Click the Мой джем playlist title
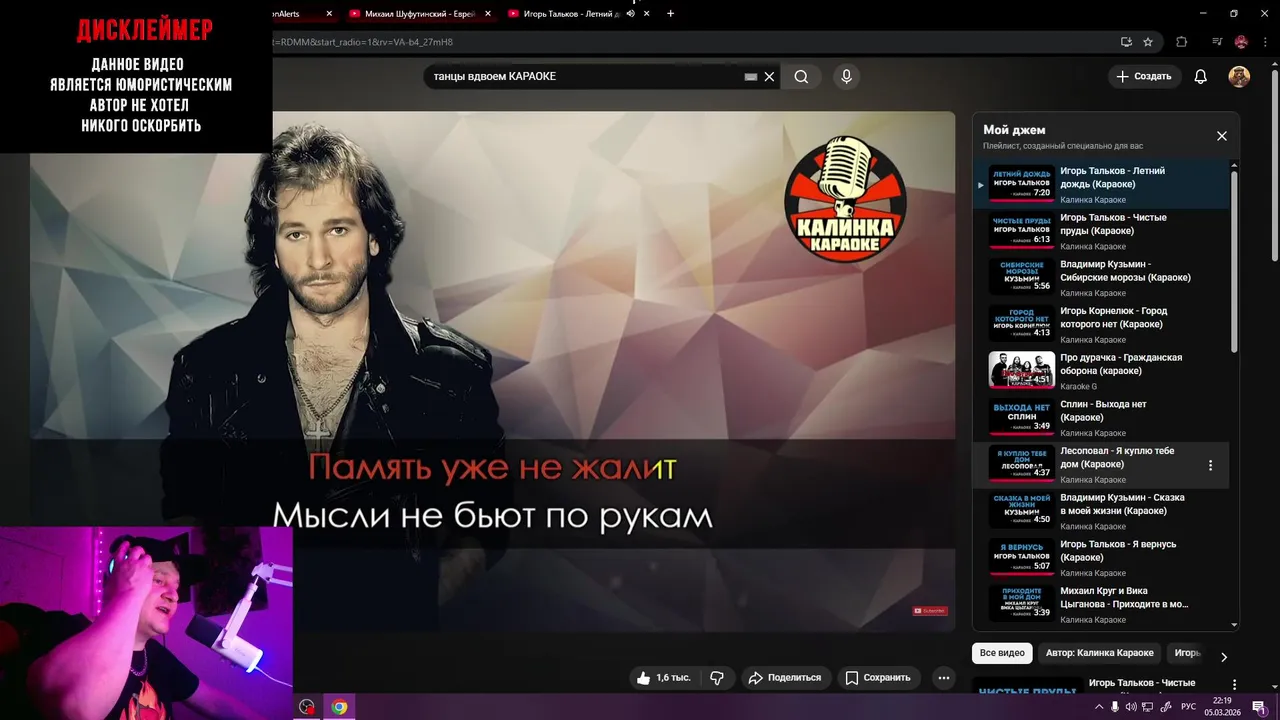The image size is (1280, 720). point(1014,130)
